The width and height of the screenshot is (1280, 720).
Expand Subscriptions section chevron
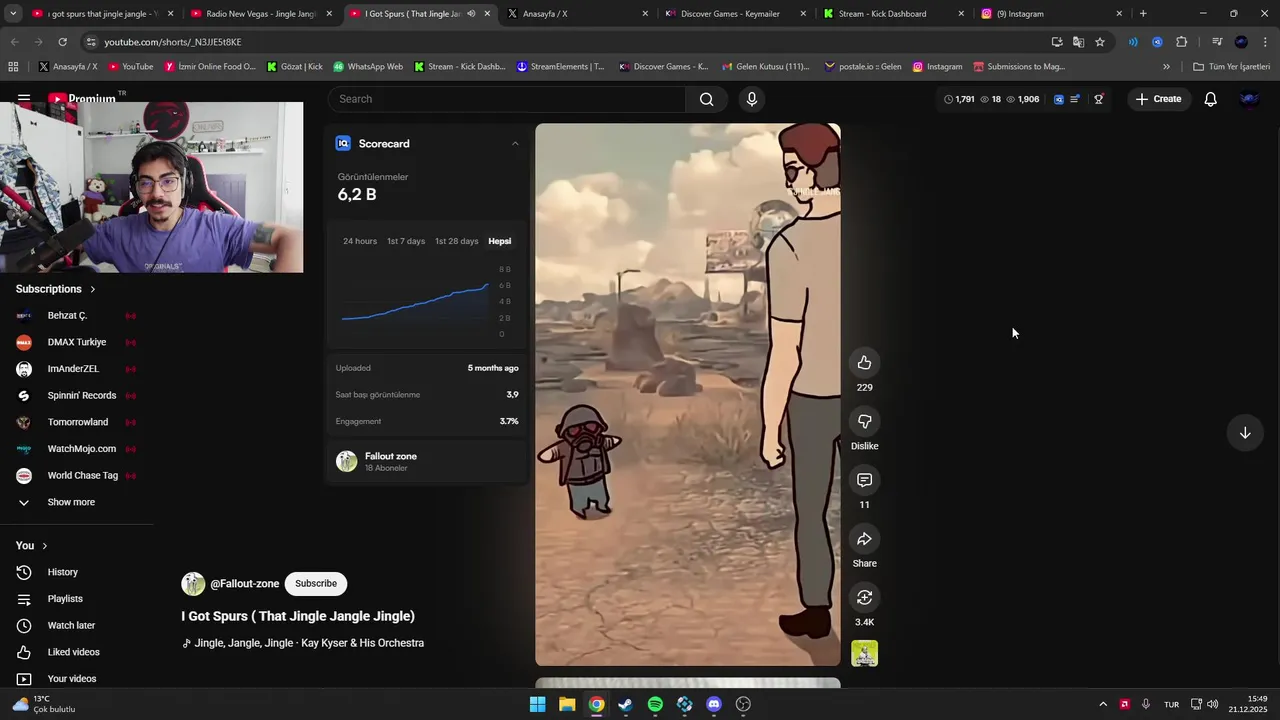[x=93, y=289]
